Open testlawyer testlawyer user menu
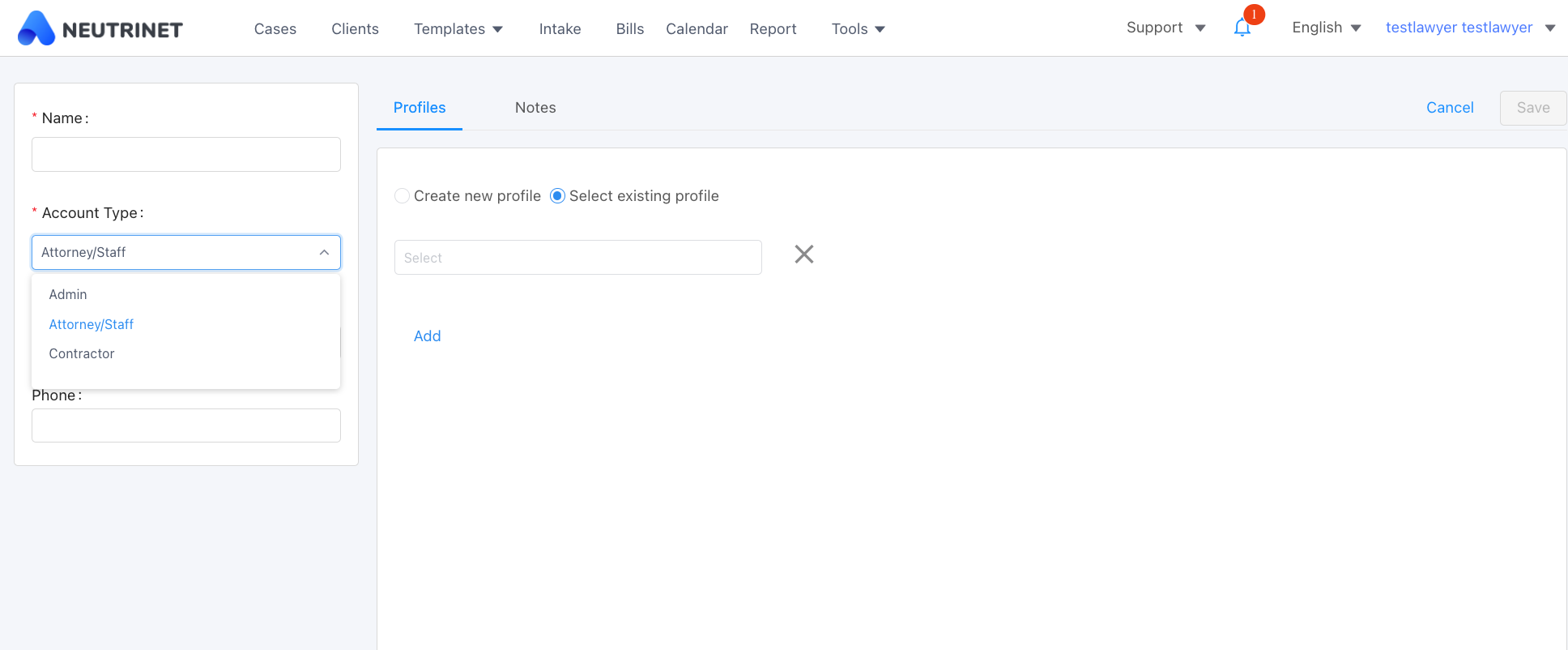The height and width of the screenshot is (650, 1568). click(1469, 28)
